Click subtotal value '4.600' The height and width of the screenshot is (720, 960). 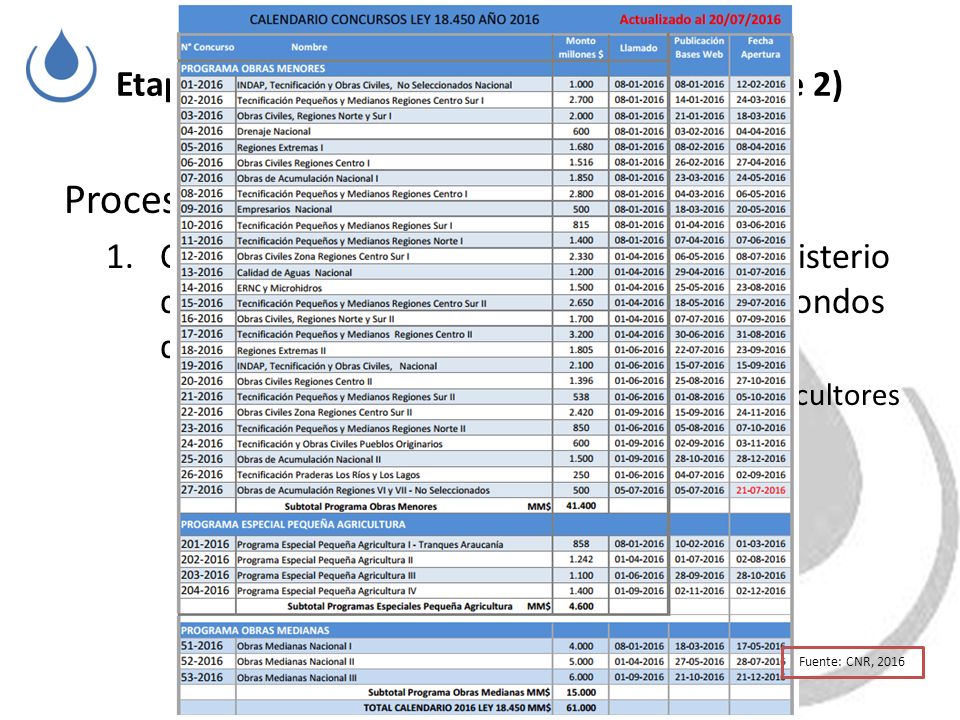tap(581, 606)
